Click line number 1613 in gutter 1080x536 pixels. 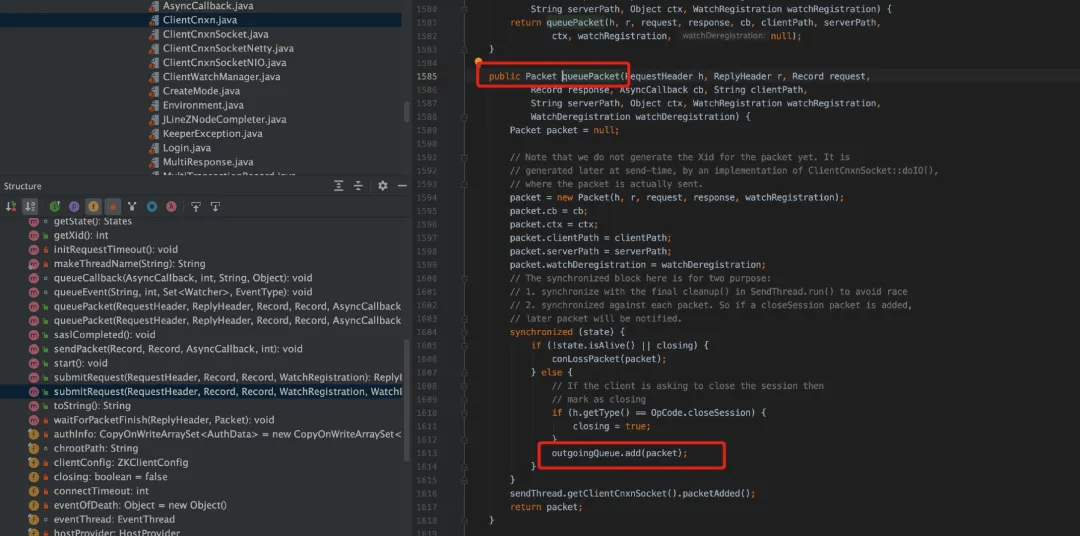click(x=426, y=453)
